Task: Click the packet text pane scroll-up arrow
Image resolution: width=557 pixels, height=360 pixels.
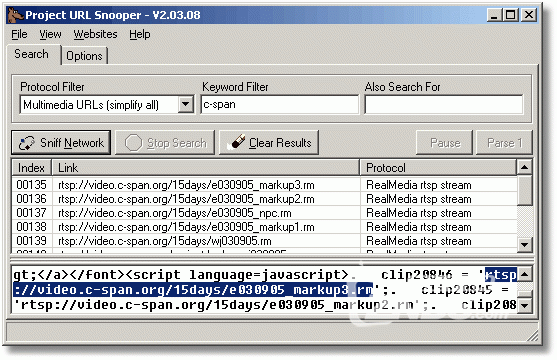Action: [x=524, y=274]
